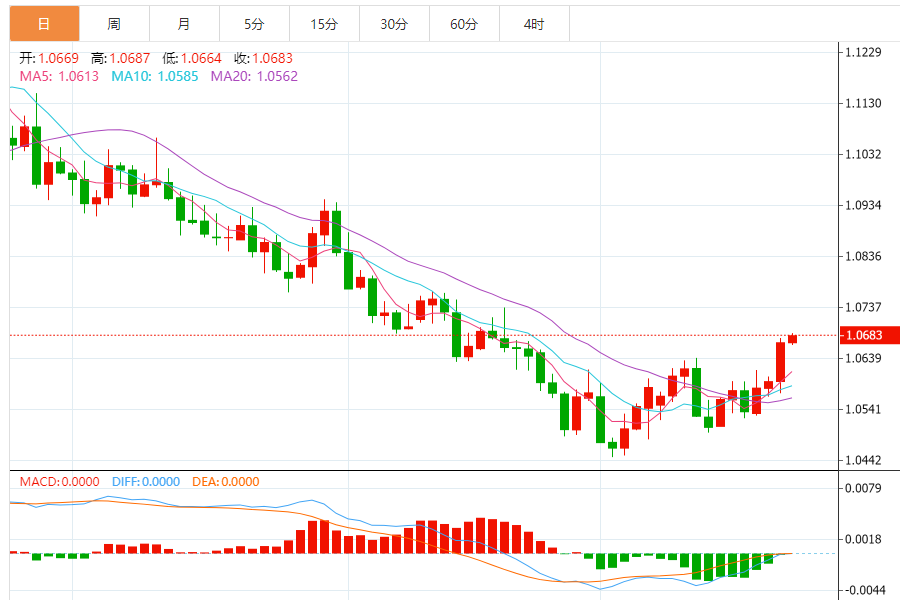
Task: Click the MA5: 1.0613 indicator label
Action: (59, 76)
